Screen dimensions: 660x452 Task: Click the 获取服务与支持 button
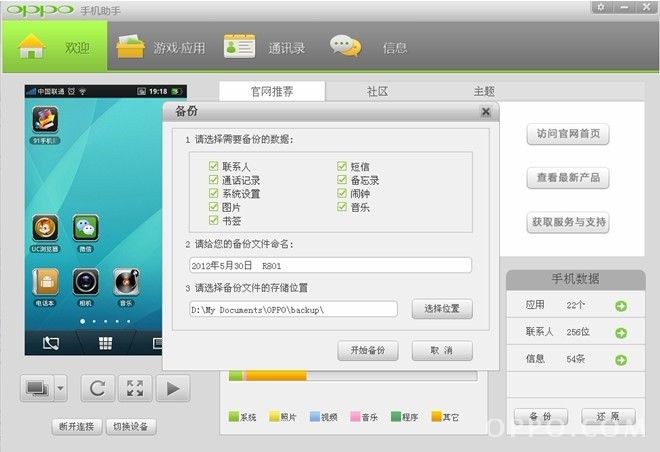(x=568, y=222)
